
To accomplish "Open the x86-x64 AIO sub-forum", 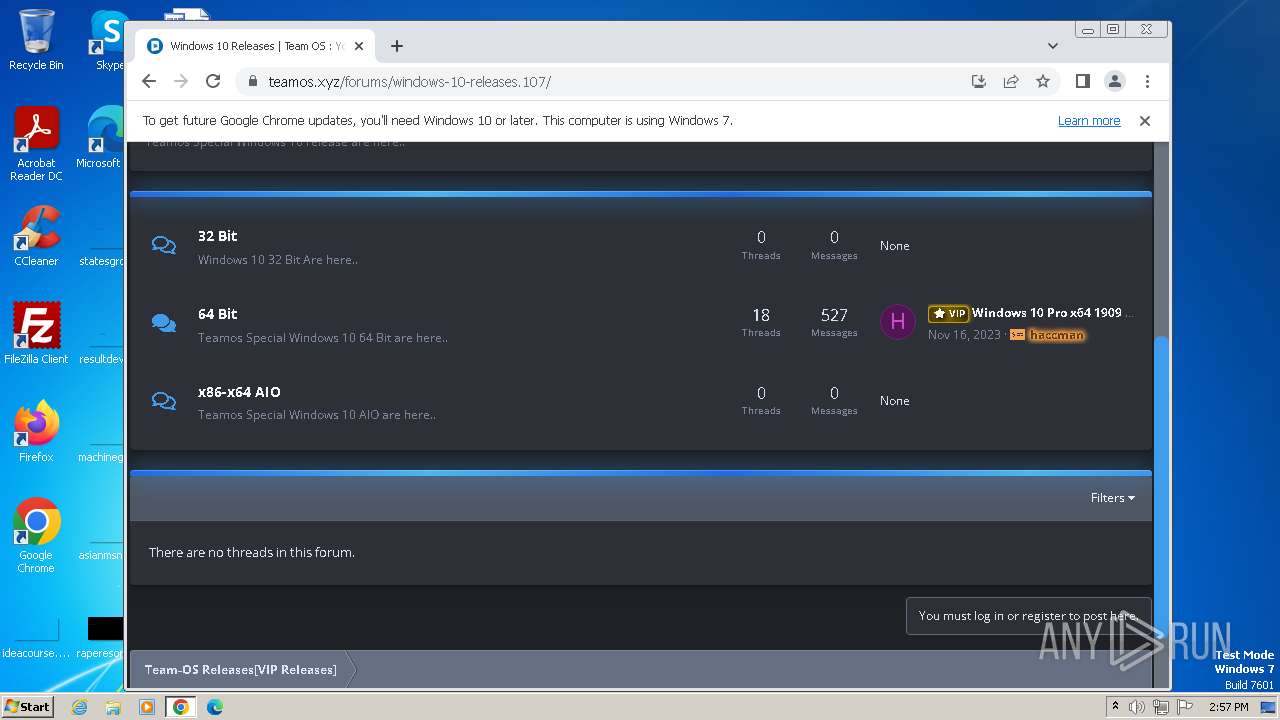I will click(x=239, y=392).
